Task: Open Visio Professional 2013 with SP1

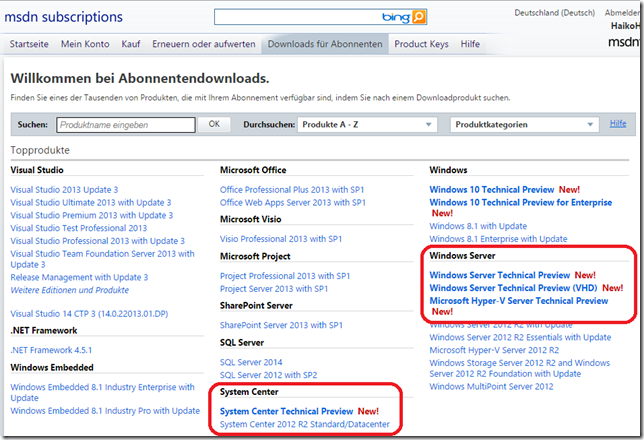Action: [x=281, y=239]
